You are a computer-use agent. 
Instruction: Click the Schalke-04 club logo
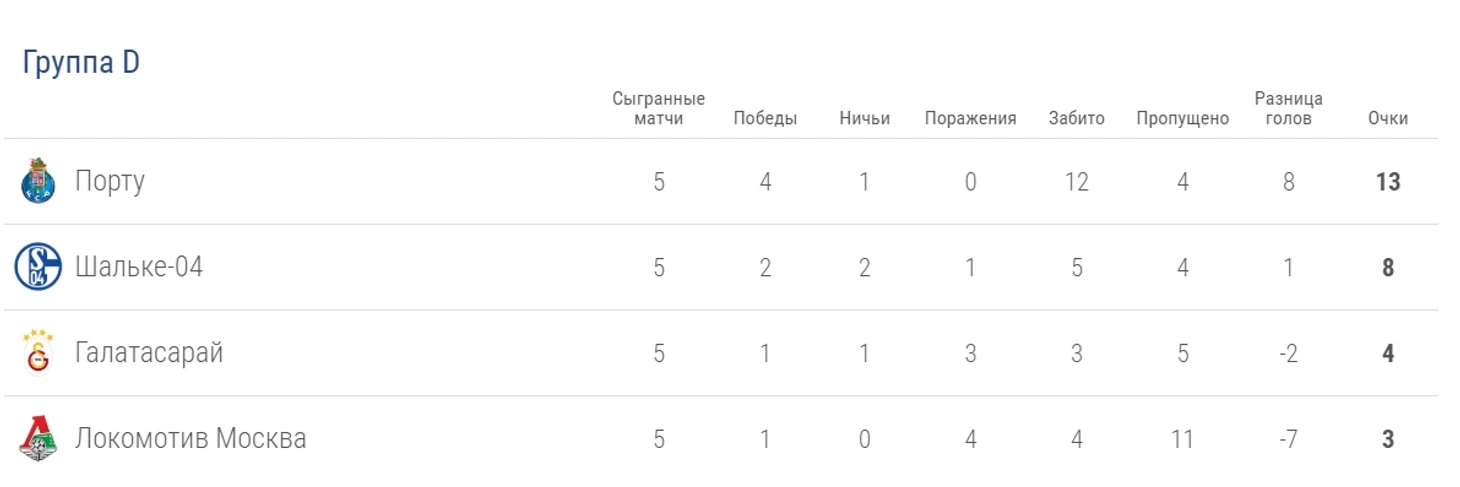click(38, 267)
